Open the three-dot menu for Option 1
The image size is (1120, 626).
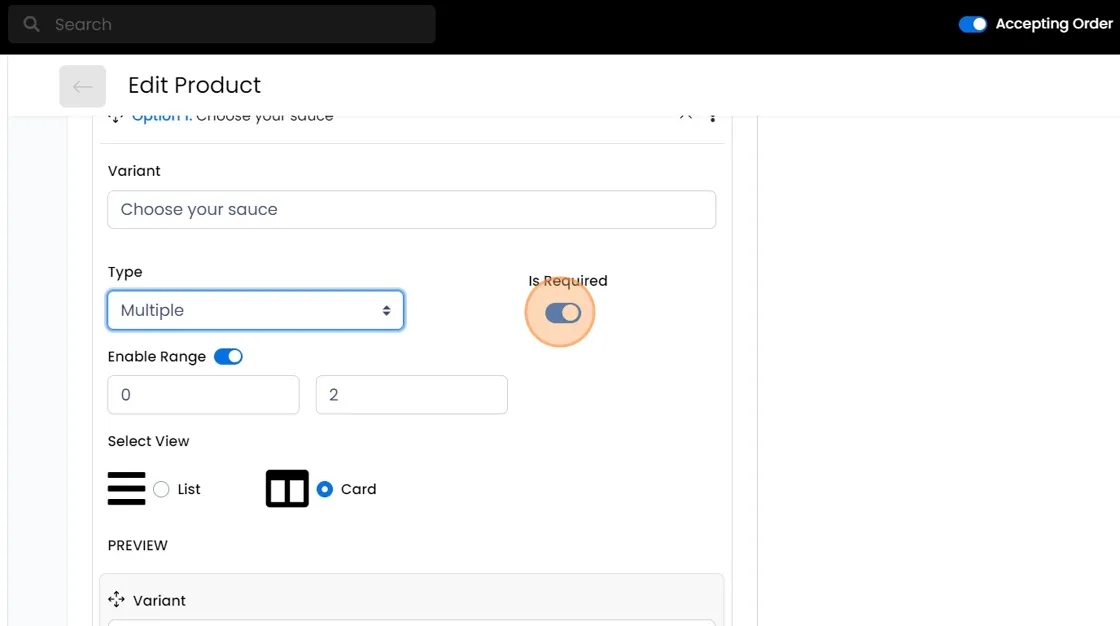[712, 118]
